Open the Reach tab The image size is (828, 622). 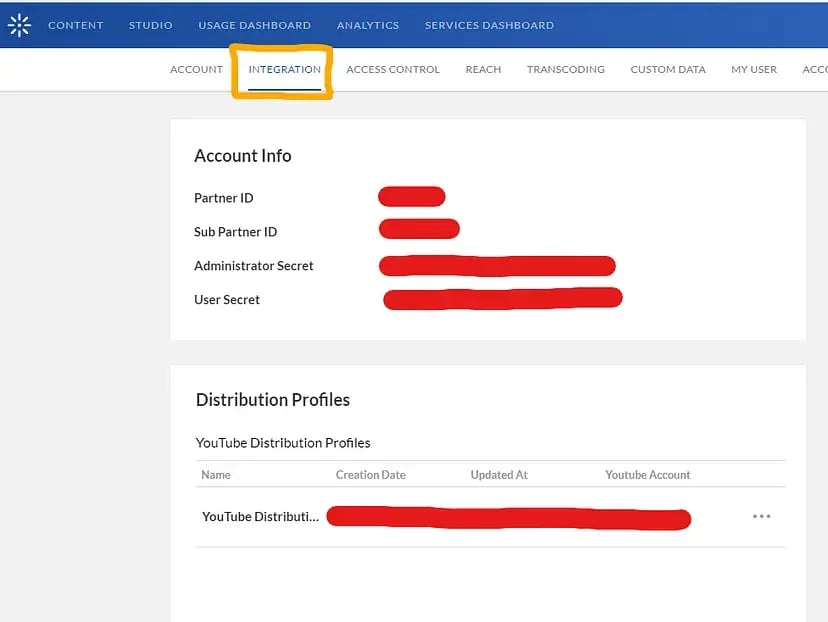[x=483, y=70]
